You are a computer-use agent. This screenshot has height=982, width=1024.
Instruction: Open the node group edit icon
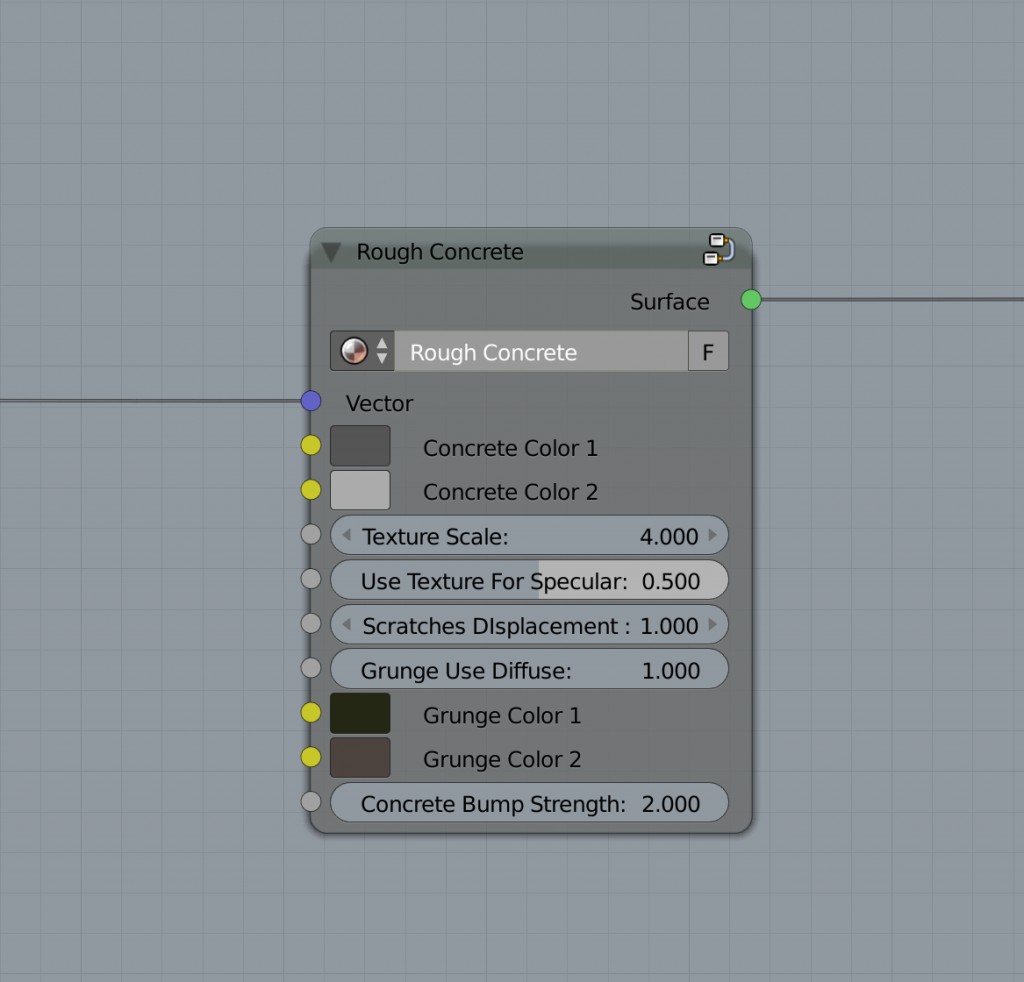(717, 250)
